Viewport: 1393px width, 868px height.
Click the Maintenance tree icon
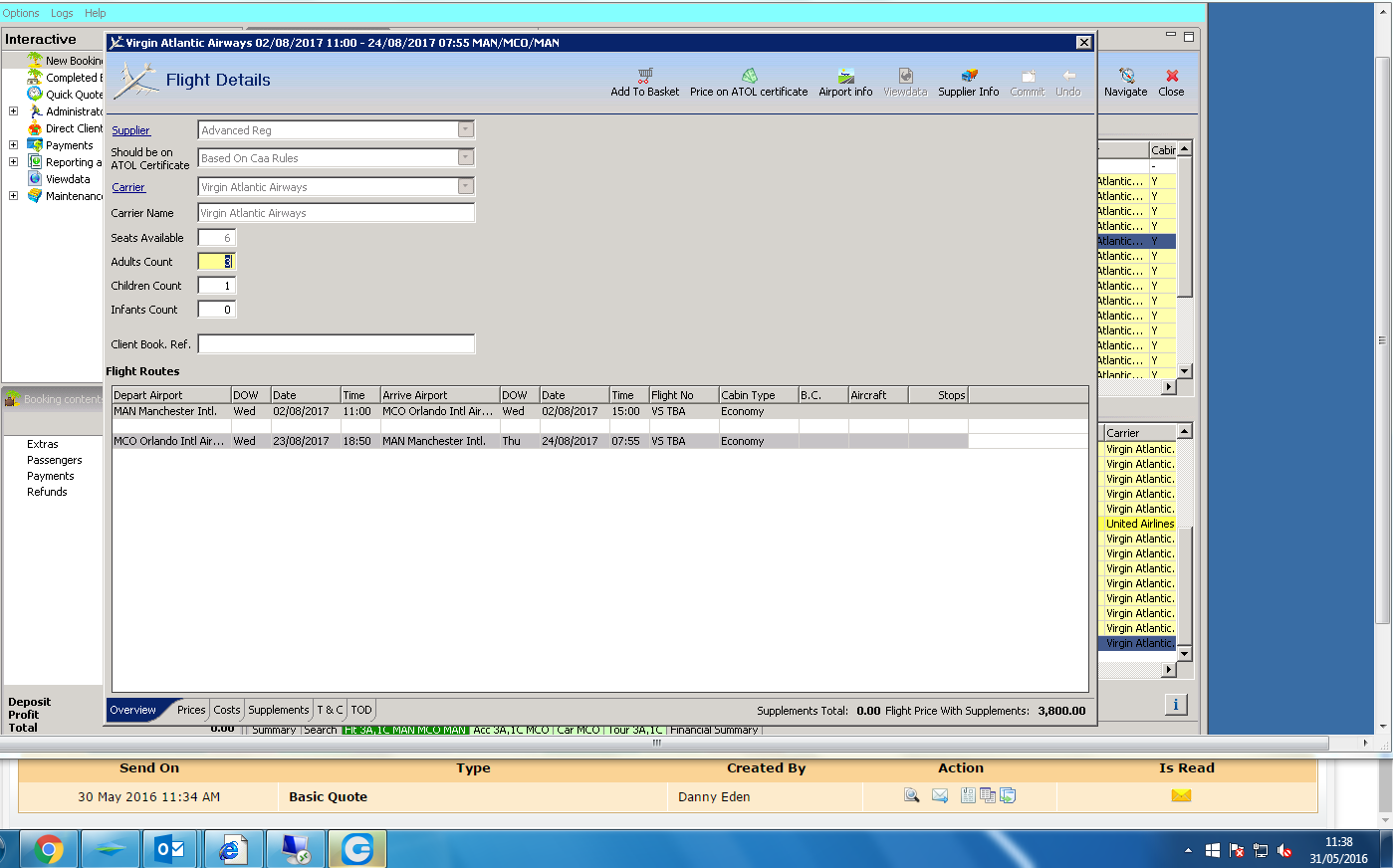35,195
